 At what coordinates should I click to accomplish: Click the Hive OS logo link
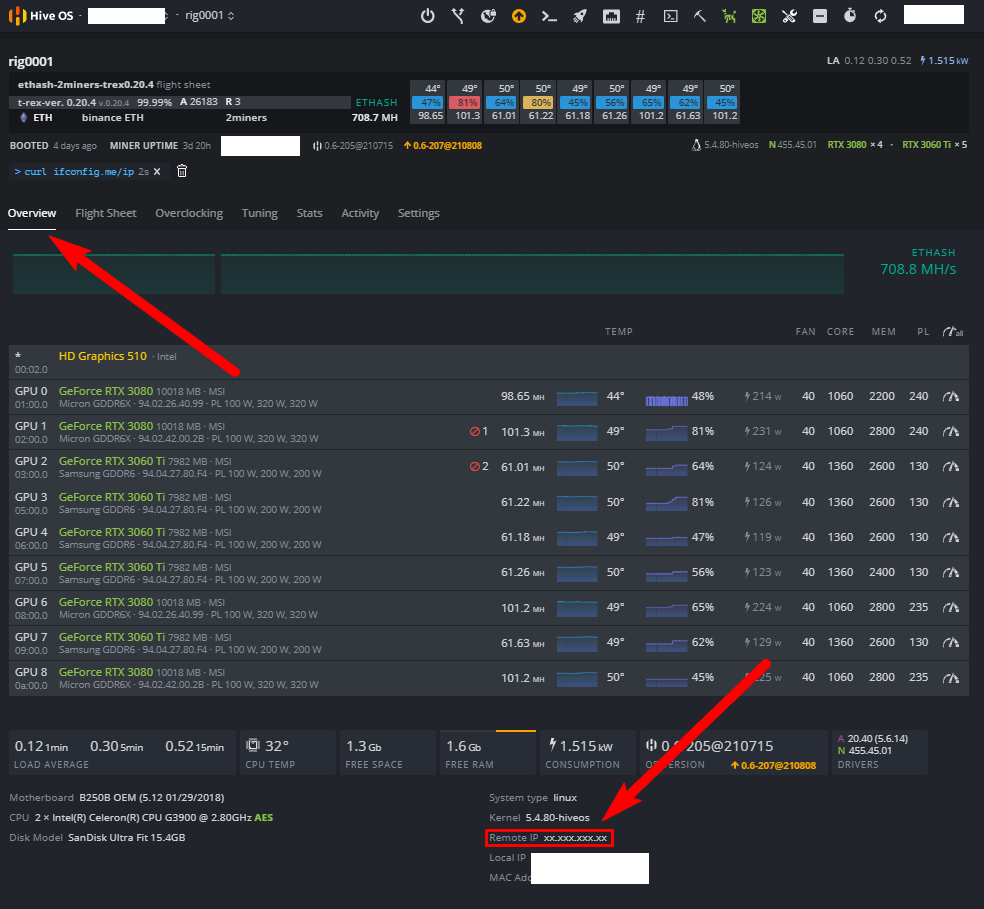[40, 16]
